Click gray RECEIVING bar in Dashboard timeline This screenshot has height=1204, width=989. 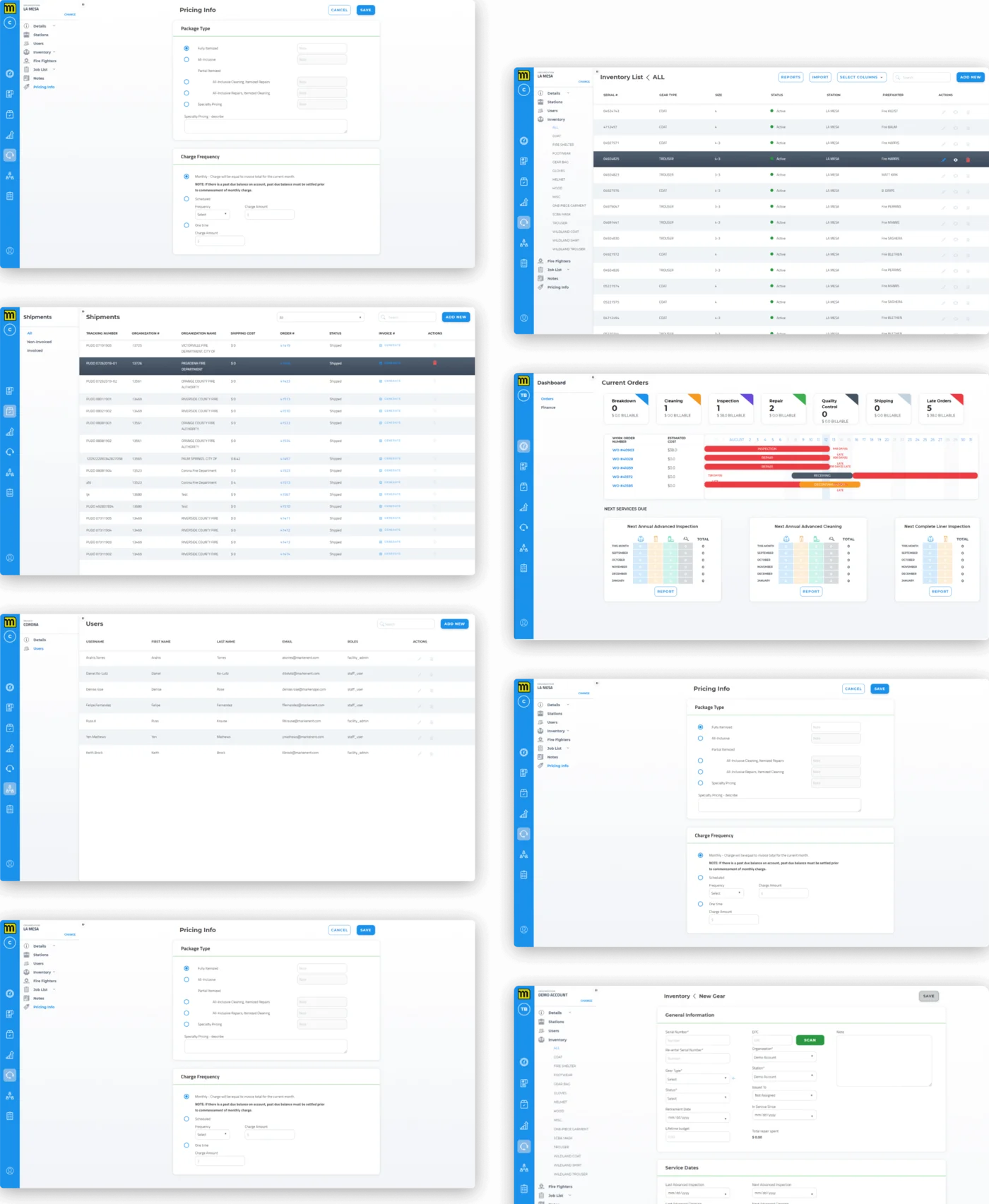tap(822, 475)
